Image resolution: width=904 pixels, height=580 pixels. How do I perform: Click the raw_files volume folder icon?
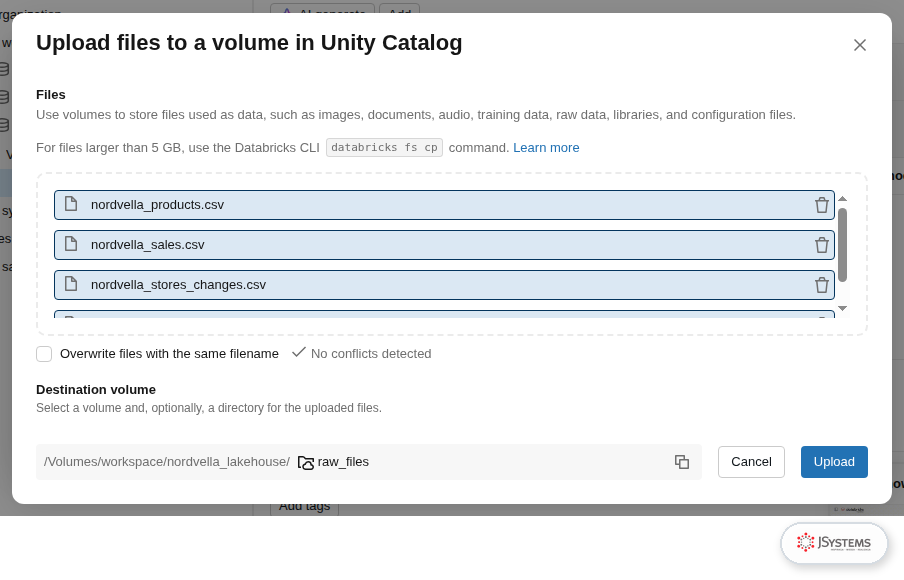pyautogui.click(x=306, y=462)
